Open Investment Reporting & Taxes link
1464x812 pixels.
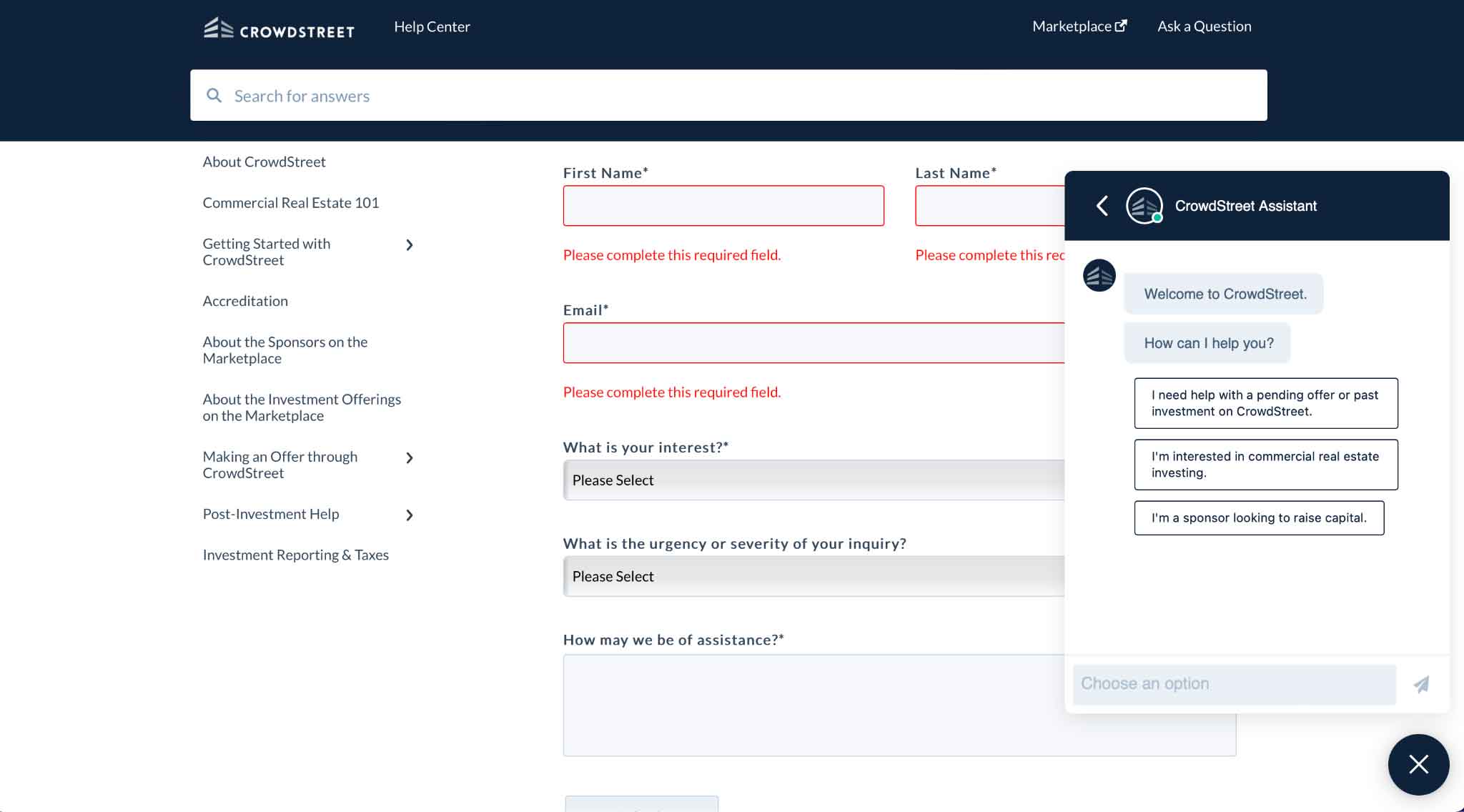click(295, 555)
